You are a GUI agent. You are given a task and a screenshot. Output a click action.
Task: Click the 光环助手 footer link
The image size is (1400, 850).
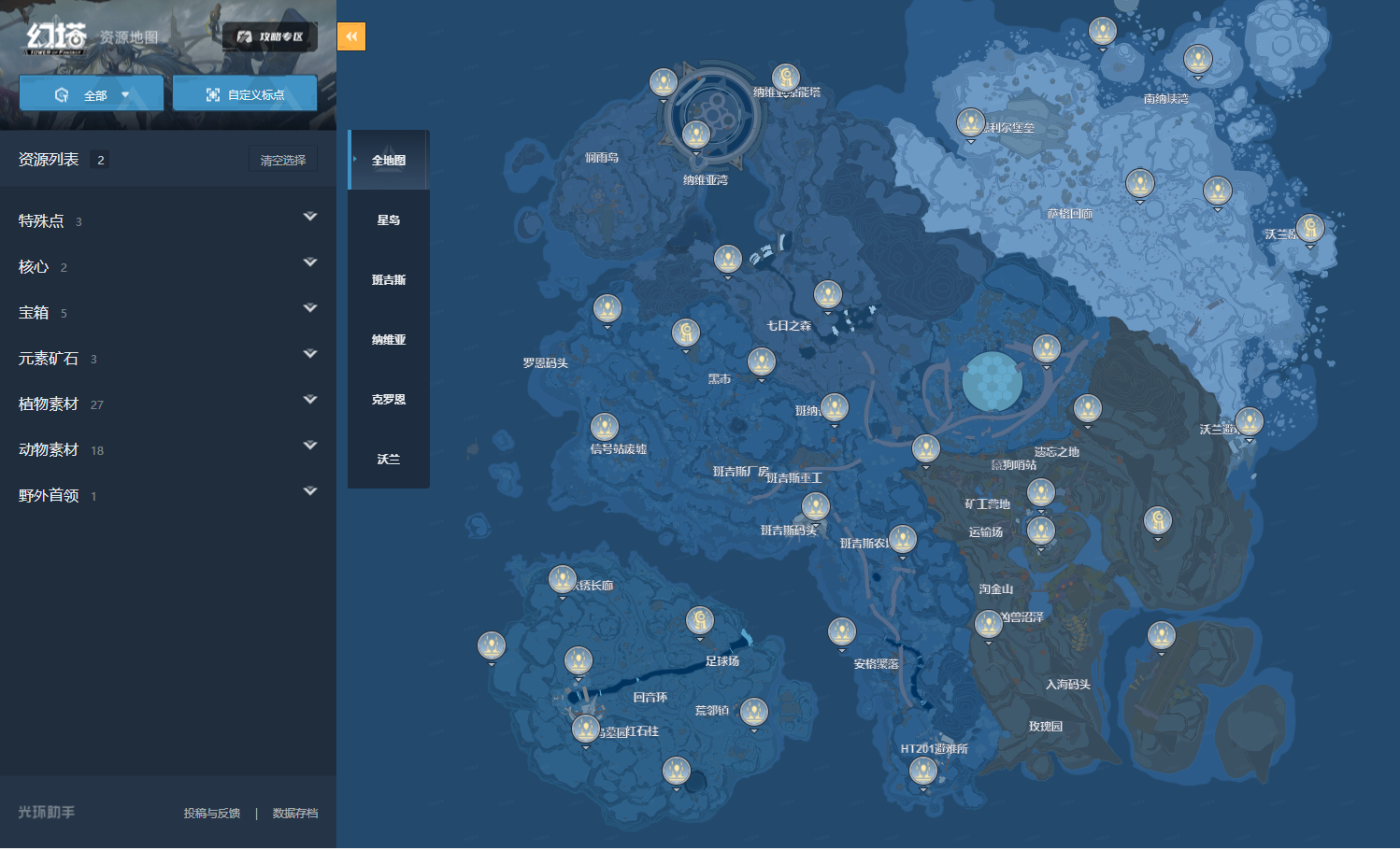[47, 813]
